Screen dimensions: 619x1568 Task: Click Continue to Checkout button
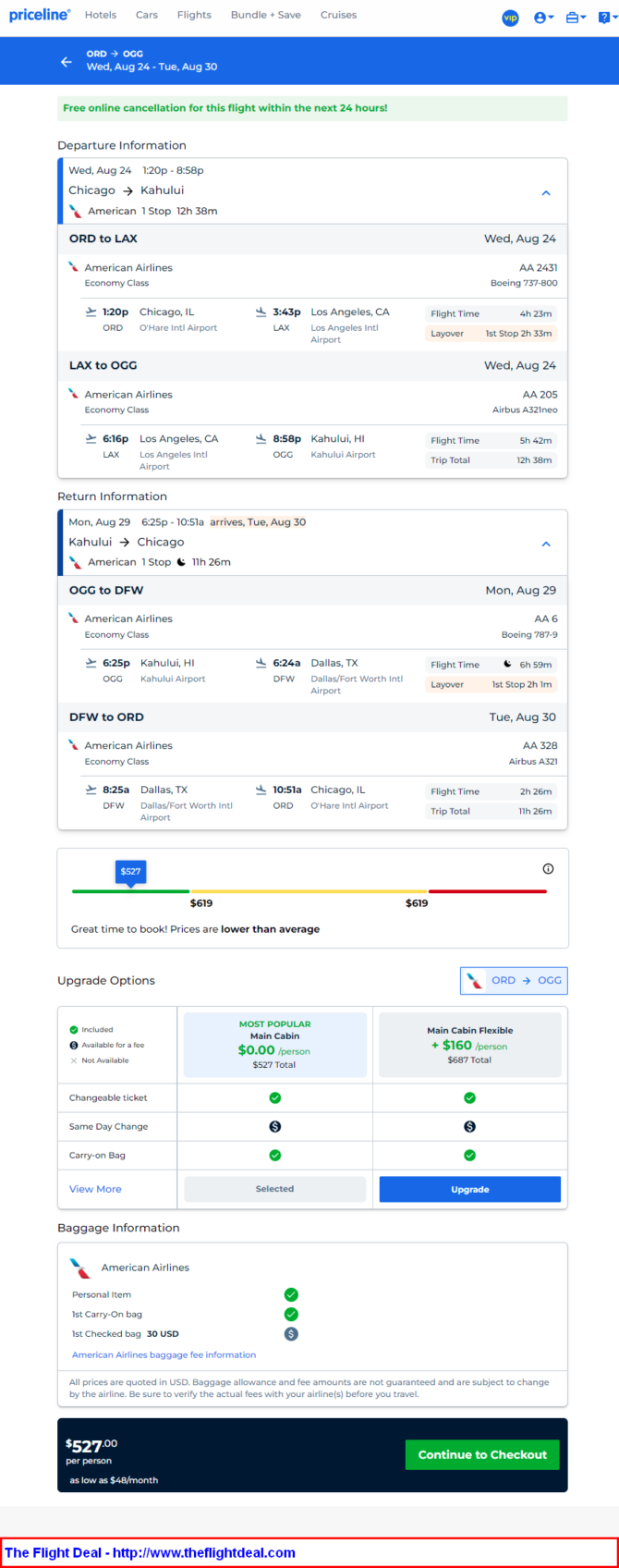[x=482, y=1454]
